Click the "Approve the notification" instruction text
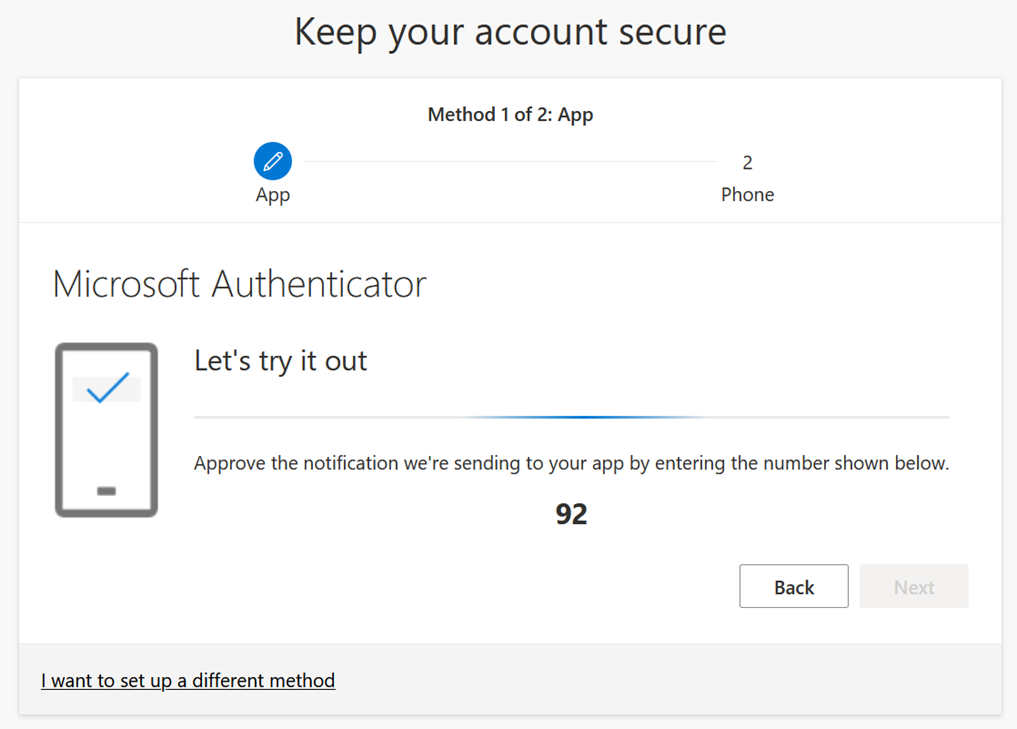 click(570, 463)
